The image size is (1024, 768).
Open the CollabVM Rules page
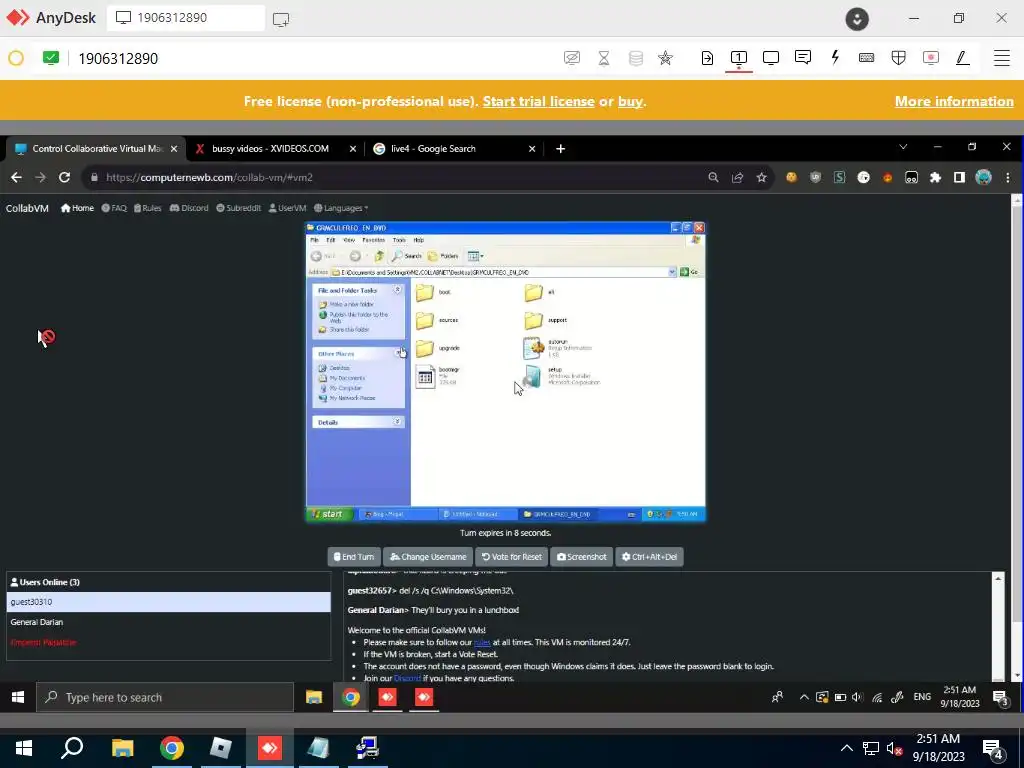pyautogui.click(x=148, y=208)
